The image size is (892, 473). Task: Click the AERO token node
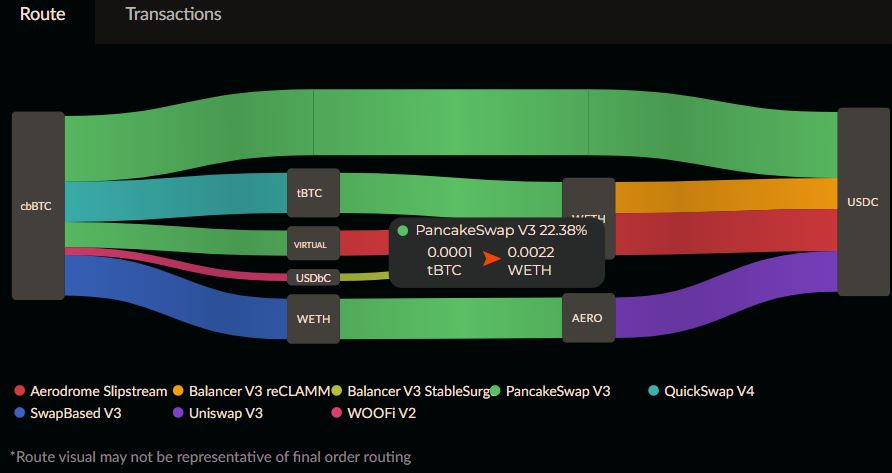[x=589, y=318]
